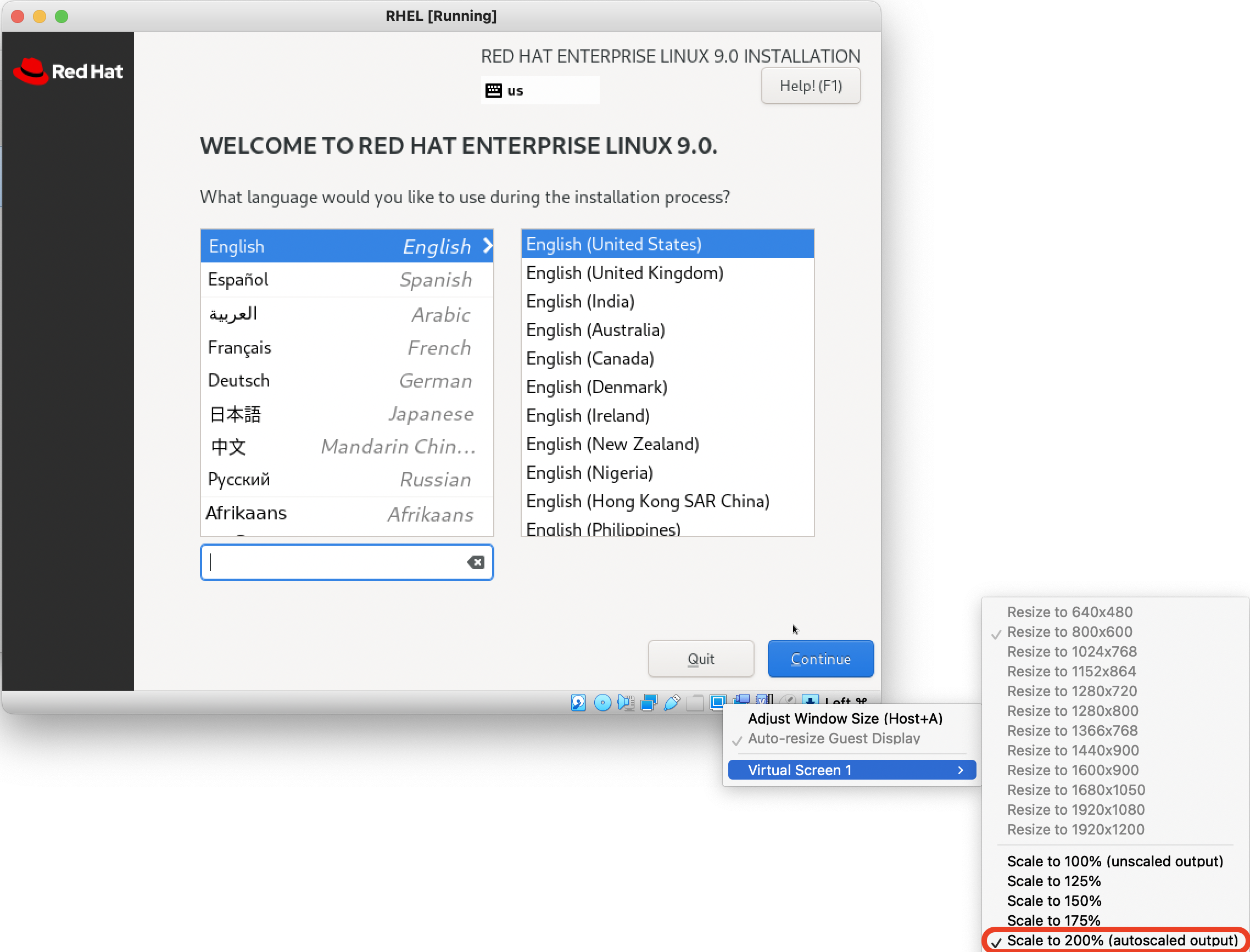Select English (United States) locale
The image size is (1250, 952).
tap(667, 244)
